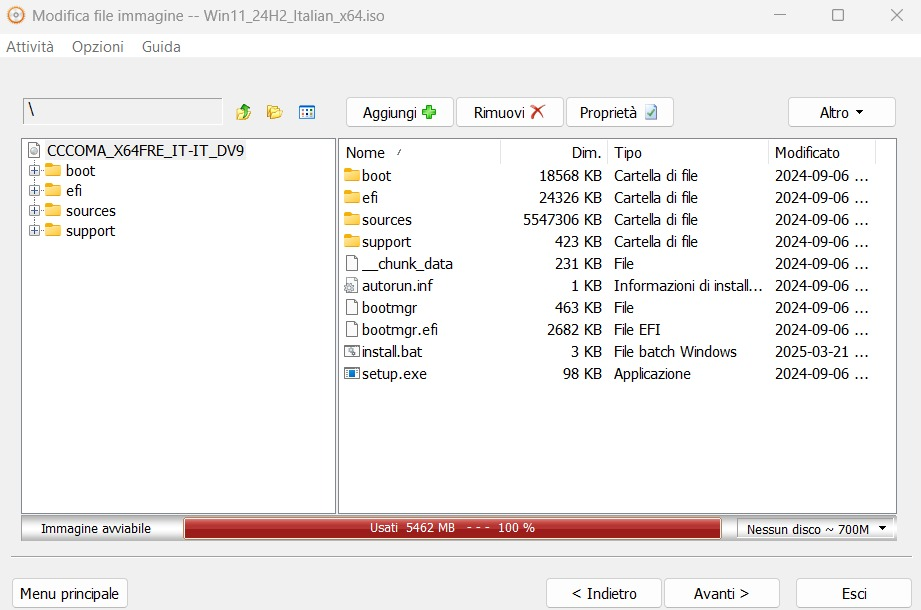The width and height of the screenshot is (921, 610).
Task: Click the used space progress bar
Action: [x=452, y=528]
